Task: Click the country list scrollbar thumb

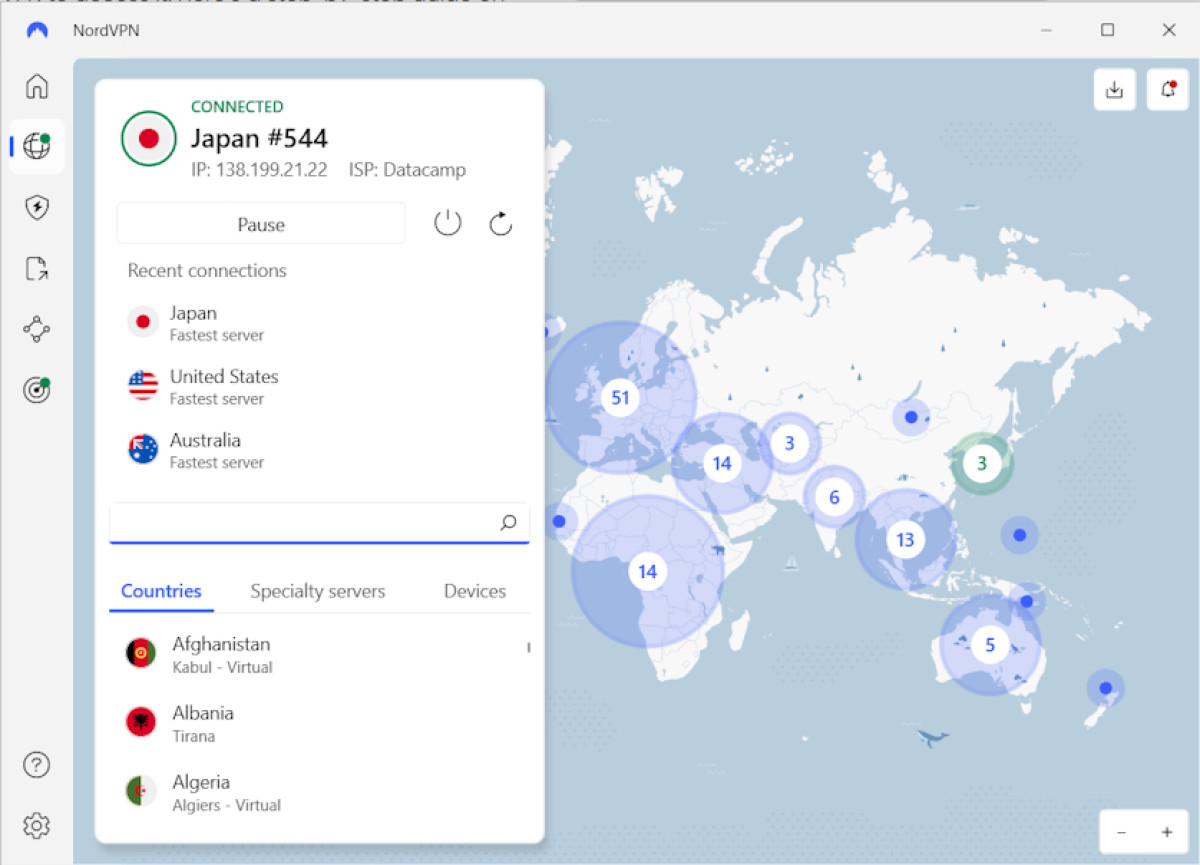Action: coord(529,648)
